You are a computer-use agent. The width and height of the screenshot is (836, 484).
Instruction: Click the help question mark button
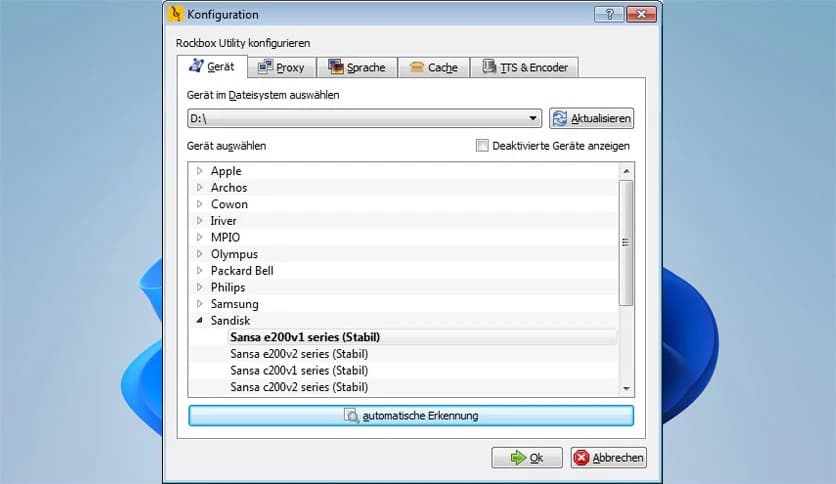[609, 14]
